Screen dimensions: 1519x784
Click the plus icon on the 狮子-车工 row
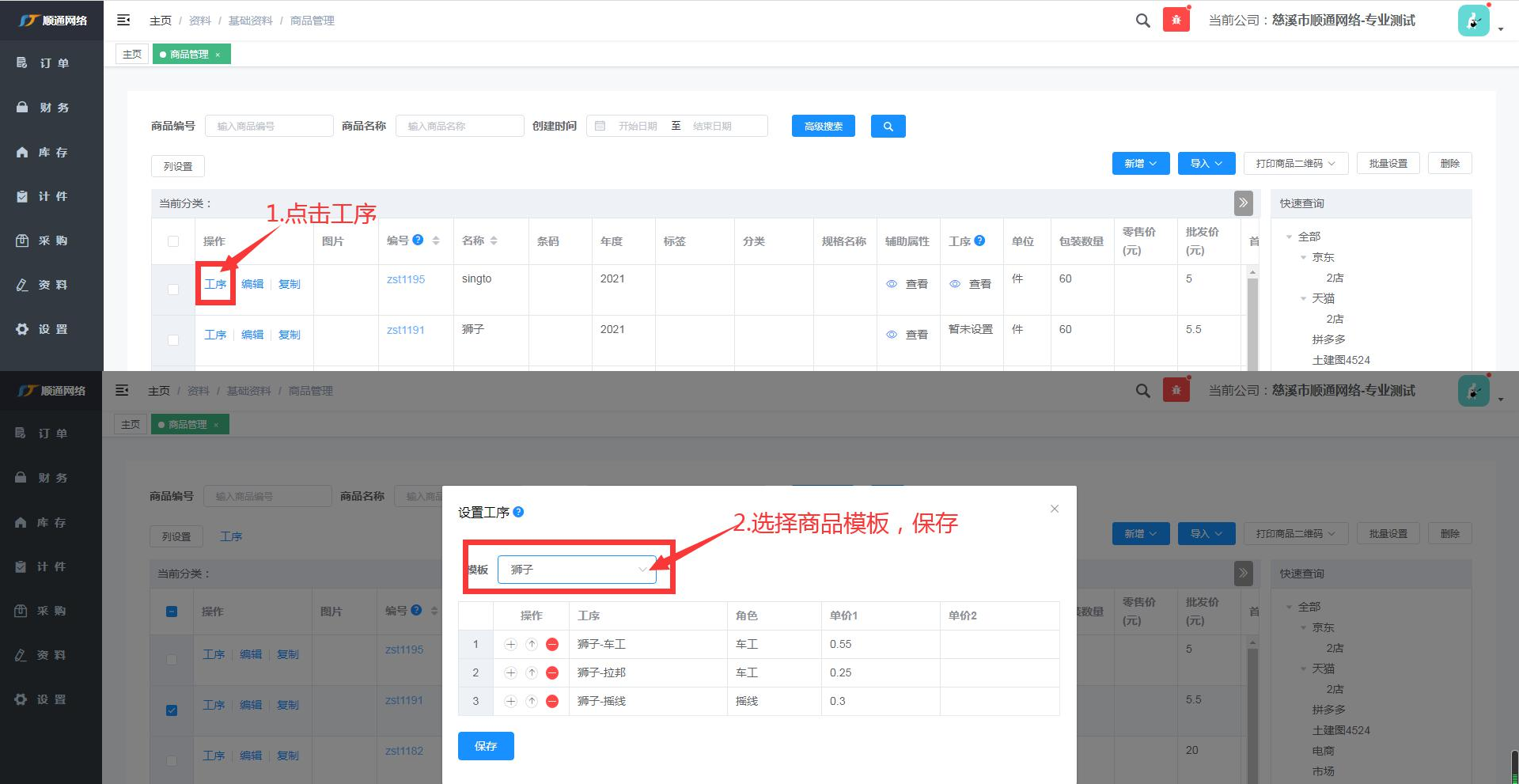[510, 645]
